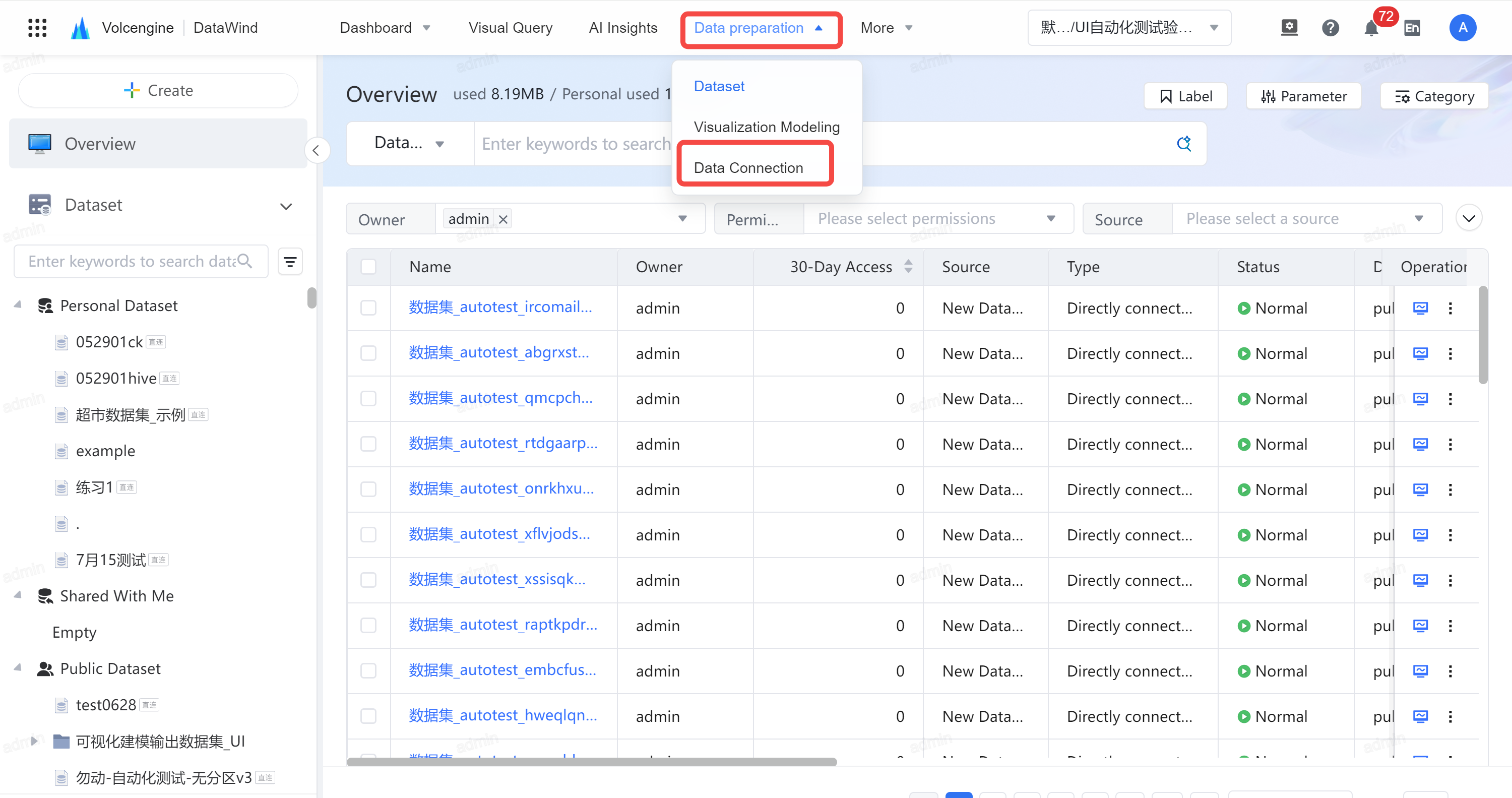This screenshot has width=1512, height=798.
Task: Click the Label button
Action: click(x=1185, y=96)
